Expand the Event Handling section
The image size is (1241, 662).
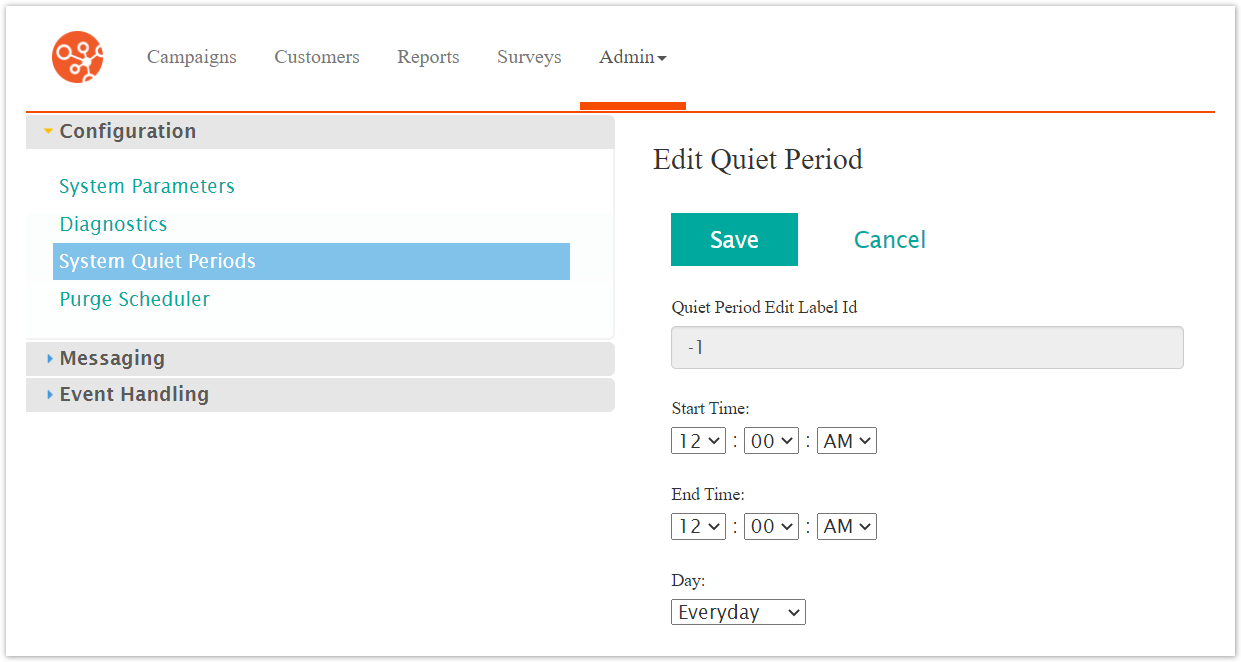pyautogui.click(x=134, y=394)
